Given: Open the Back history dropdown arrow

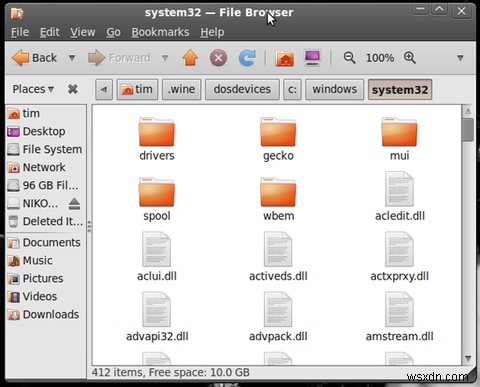Looking at the screenshot, I should point(72,58).
